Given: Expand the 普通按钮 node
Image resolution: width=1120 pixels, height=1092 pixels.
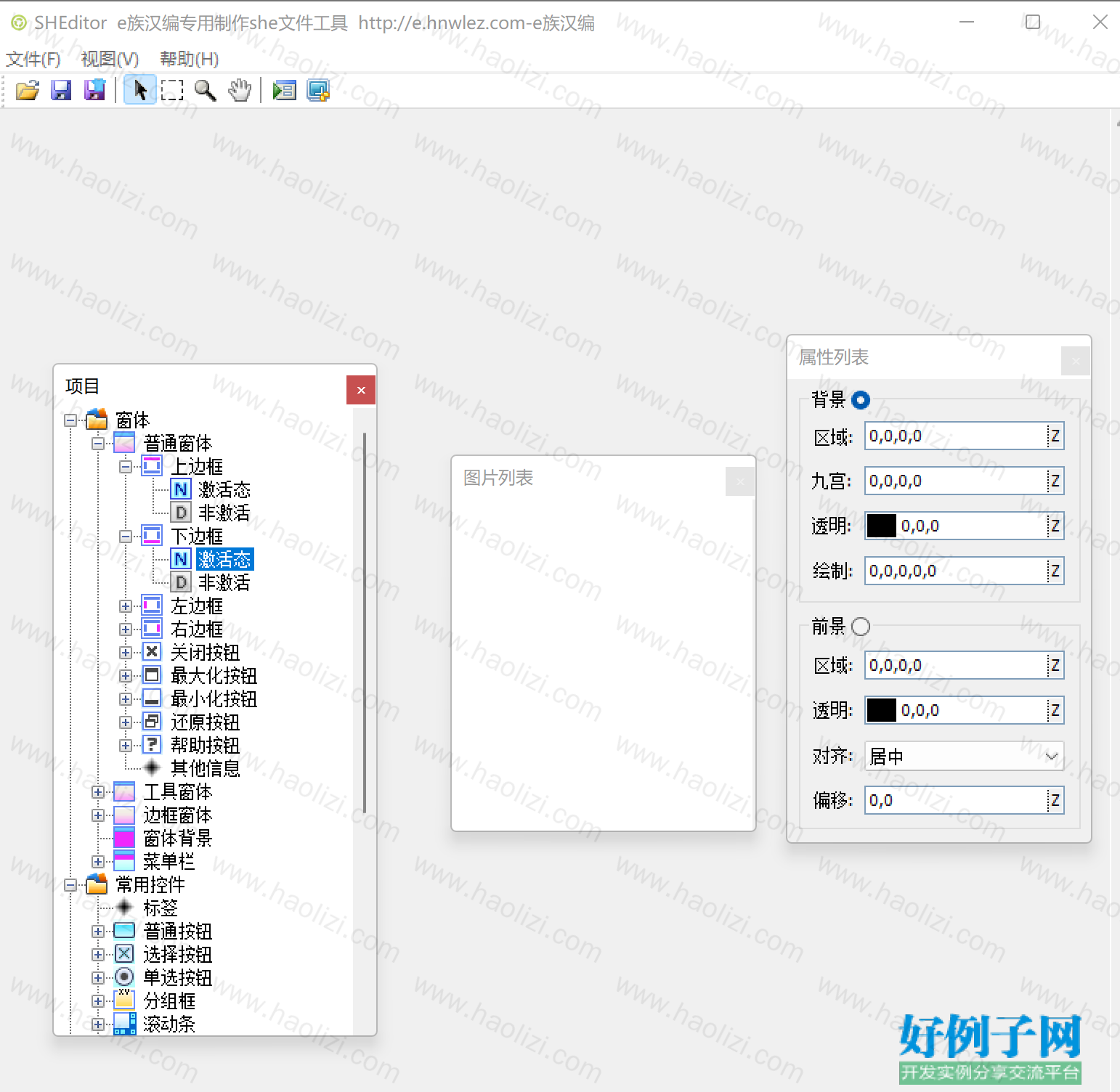Looking at the screenshot, I should coord(98,932).
